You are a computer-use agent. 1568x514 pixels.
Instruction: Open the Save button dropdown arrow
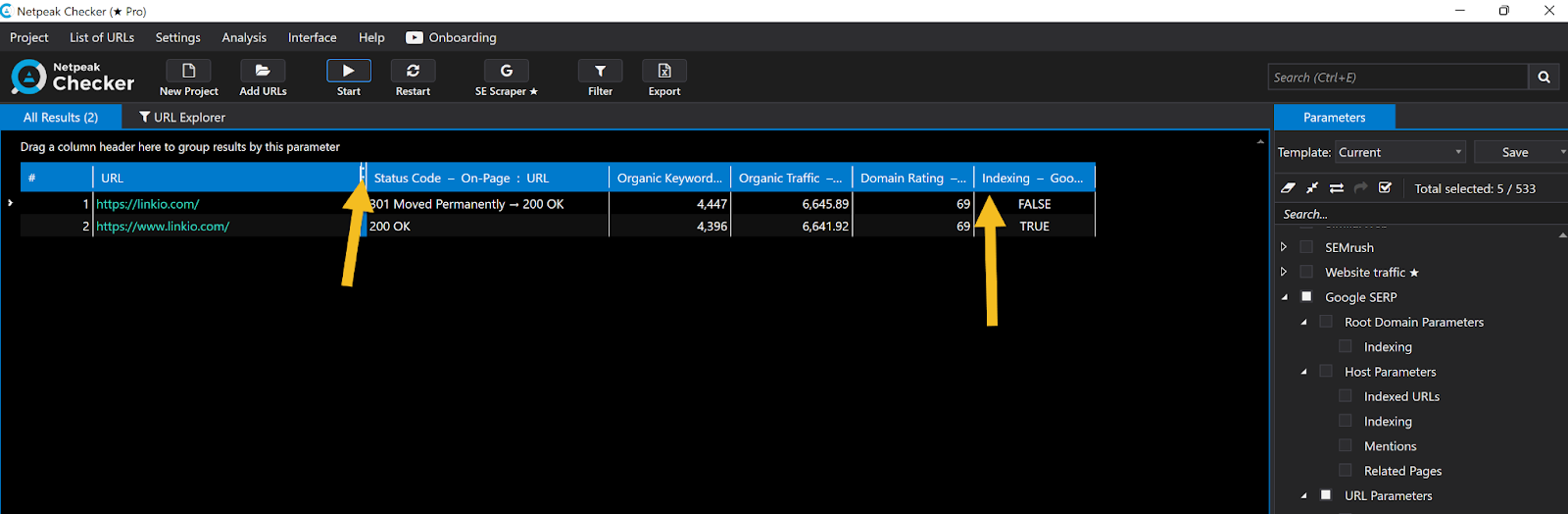pyautogui.click(x=1562, y=152)
